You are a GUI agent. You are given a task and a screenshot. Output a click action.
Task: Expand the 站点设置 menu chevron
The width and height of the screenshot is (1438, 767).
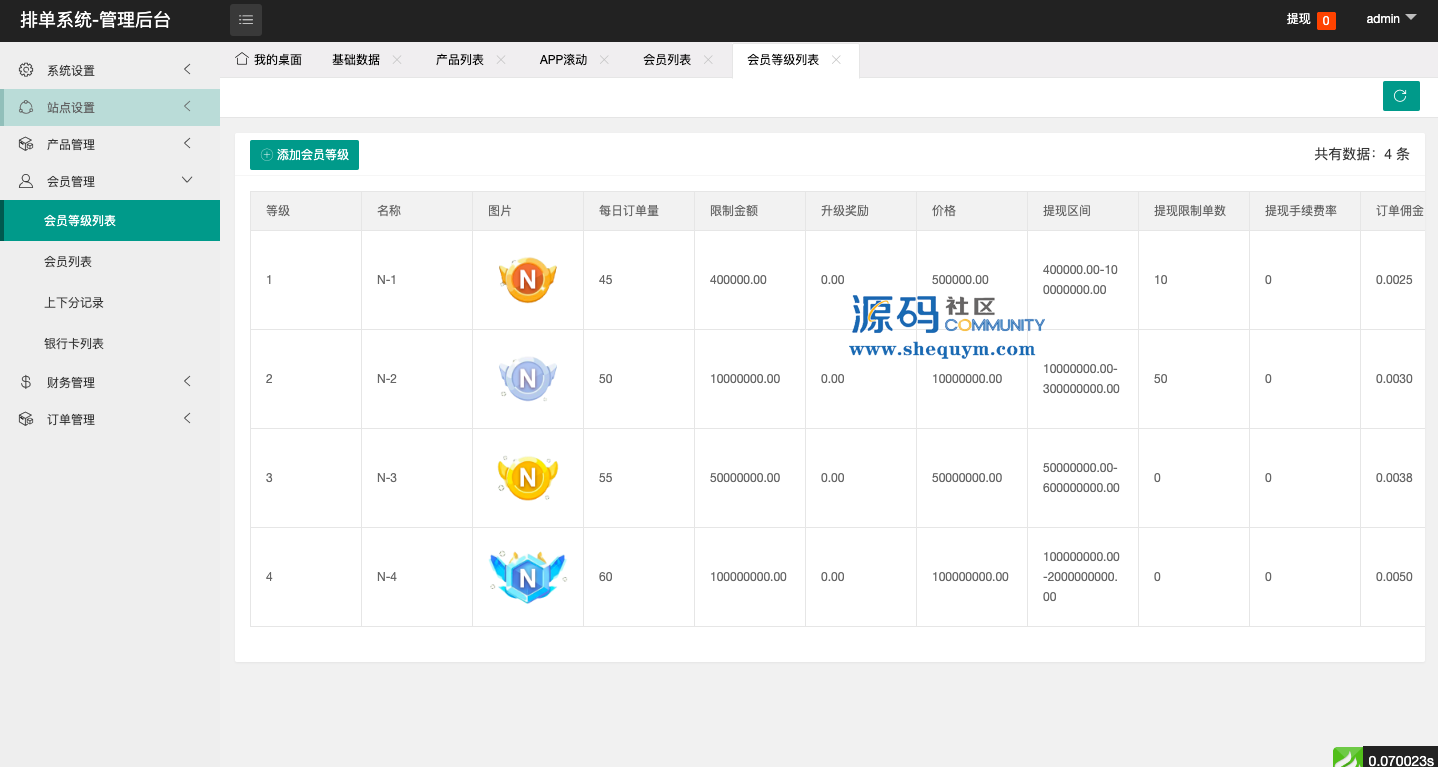tap(187, 107)
